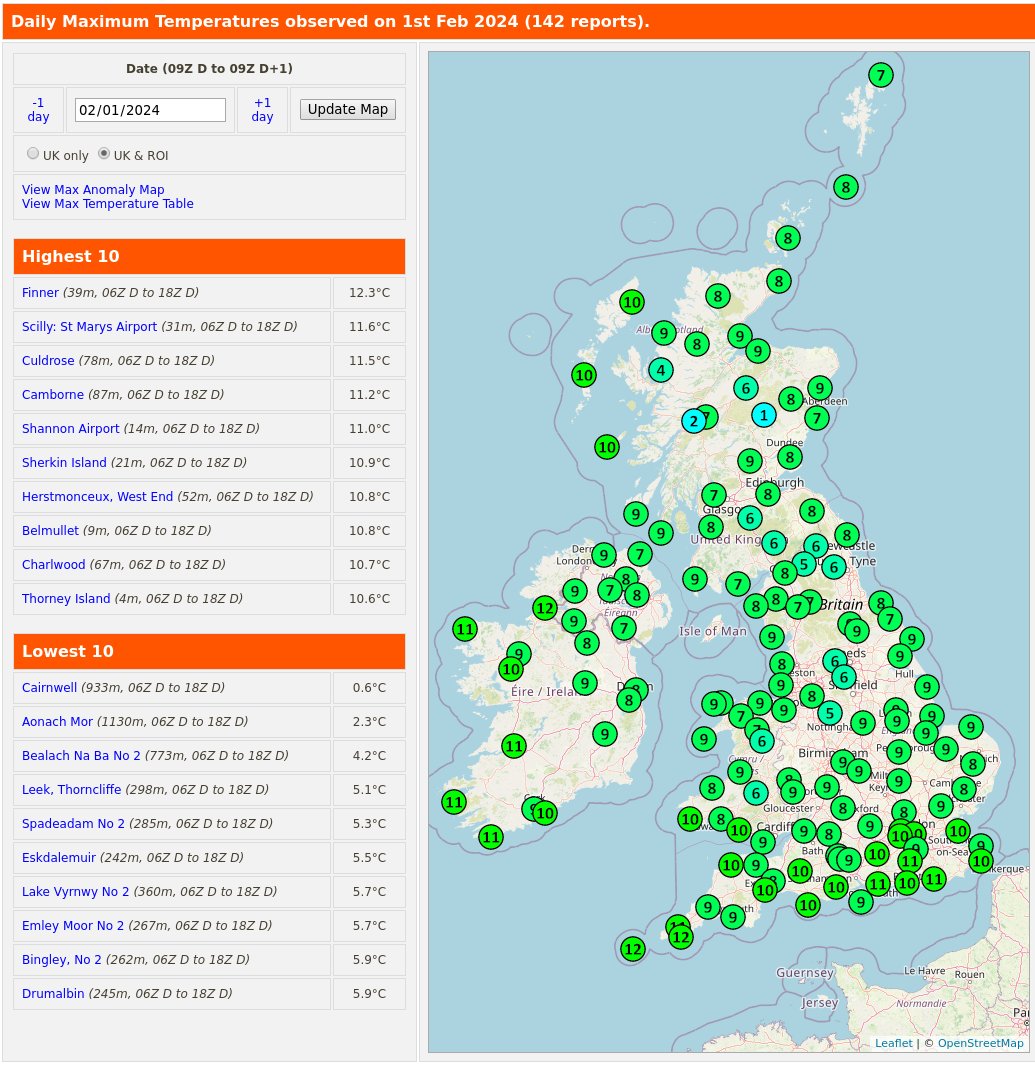The height and width of the screenshot is (1066, 1035).
Task: Click the cyan 2 marker in Scotland
Action: pyautogui.click(x=694, y=421)
